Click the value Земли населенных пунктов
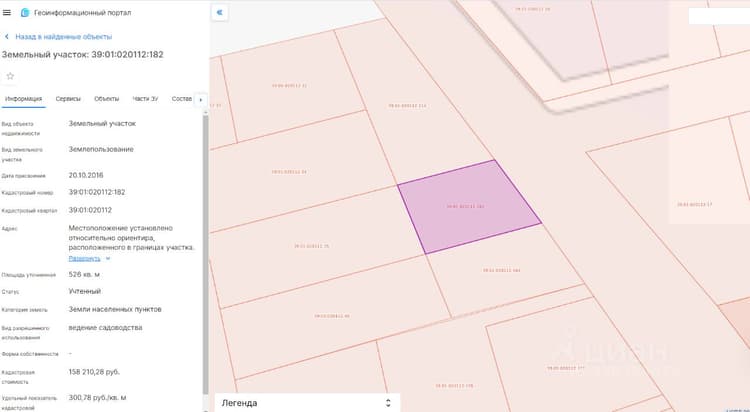This screenshot has height=412, width=750. [x=115, y=309]
